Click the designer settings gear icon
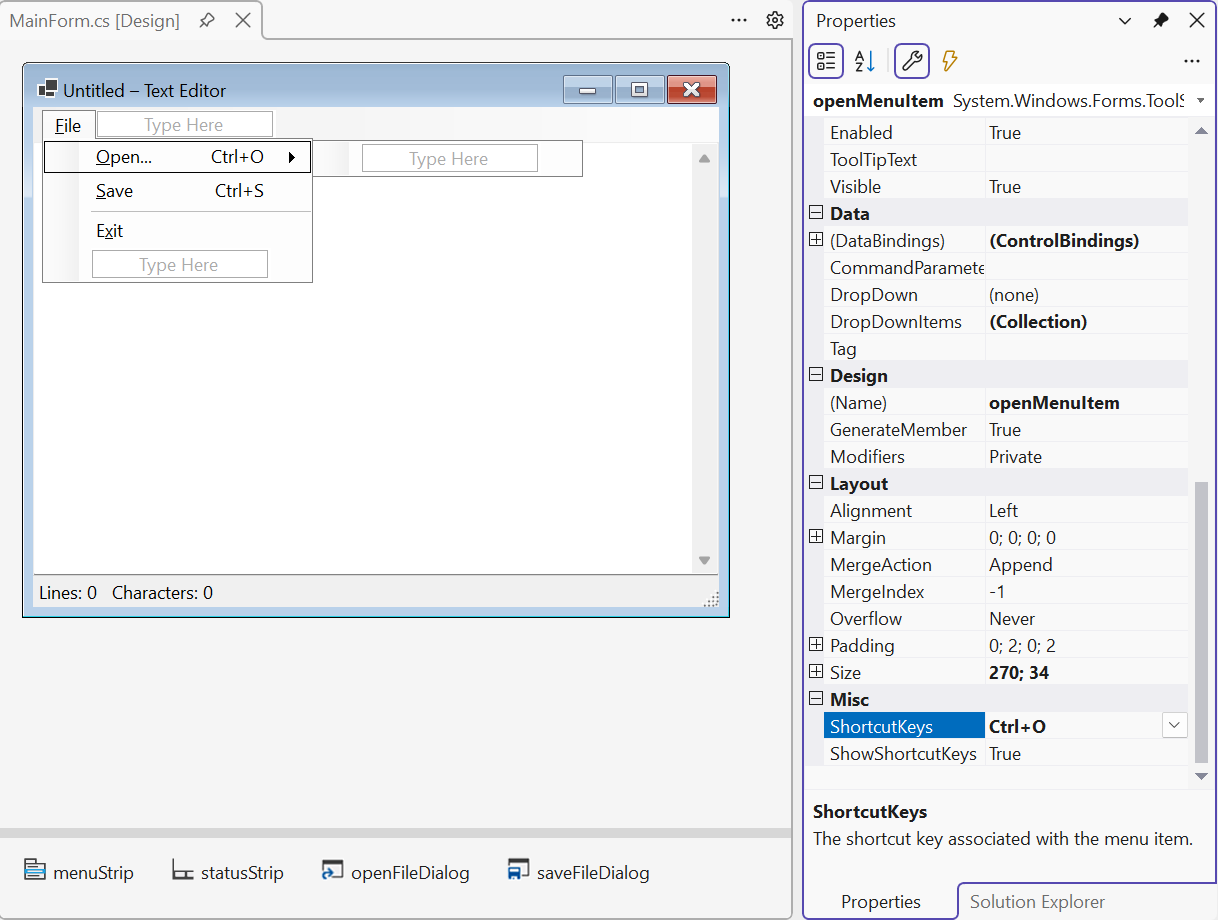Screen dimensions: 1218x920 tap(775, 20)
